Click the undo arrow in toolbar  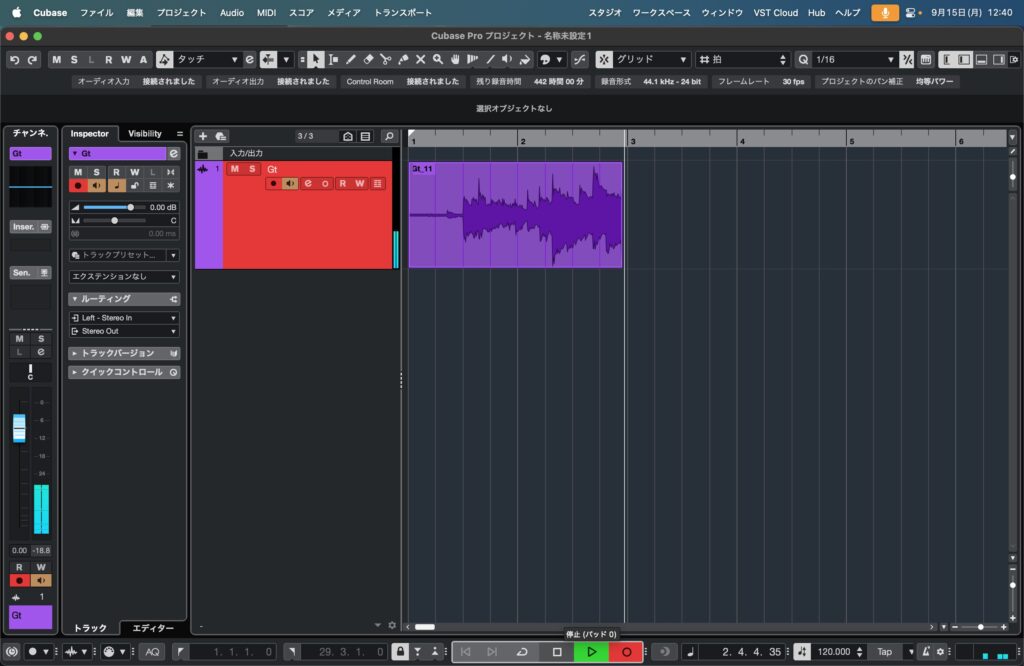tap(14, 60)
